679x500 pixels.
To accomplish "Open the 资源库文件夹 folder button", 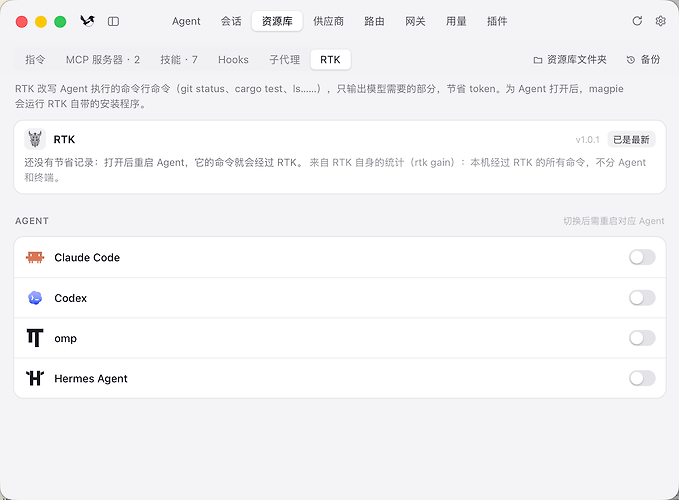I will [x=570, y=60].
